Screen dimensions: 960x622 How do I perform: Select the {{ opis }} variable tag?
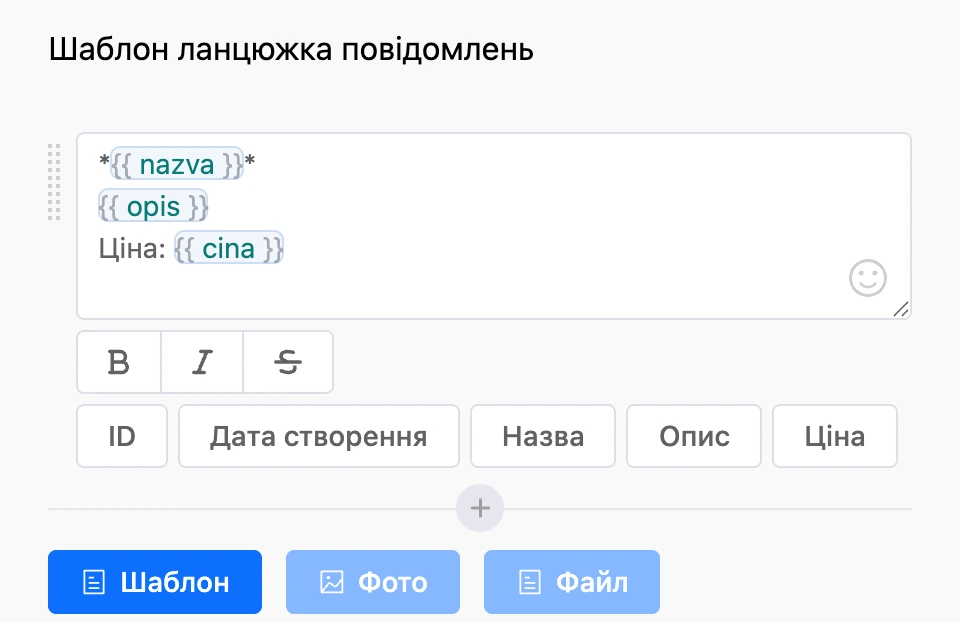tap(153, 206)
